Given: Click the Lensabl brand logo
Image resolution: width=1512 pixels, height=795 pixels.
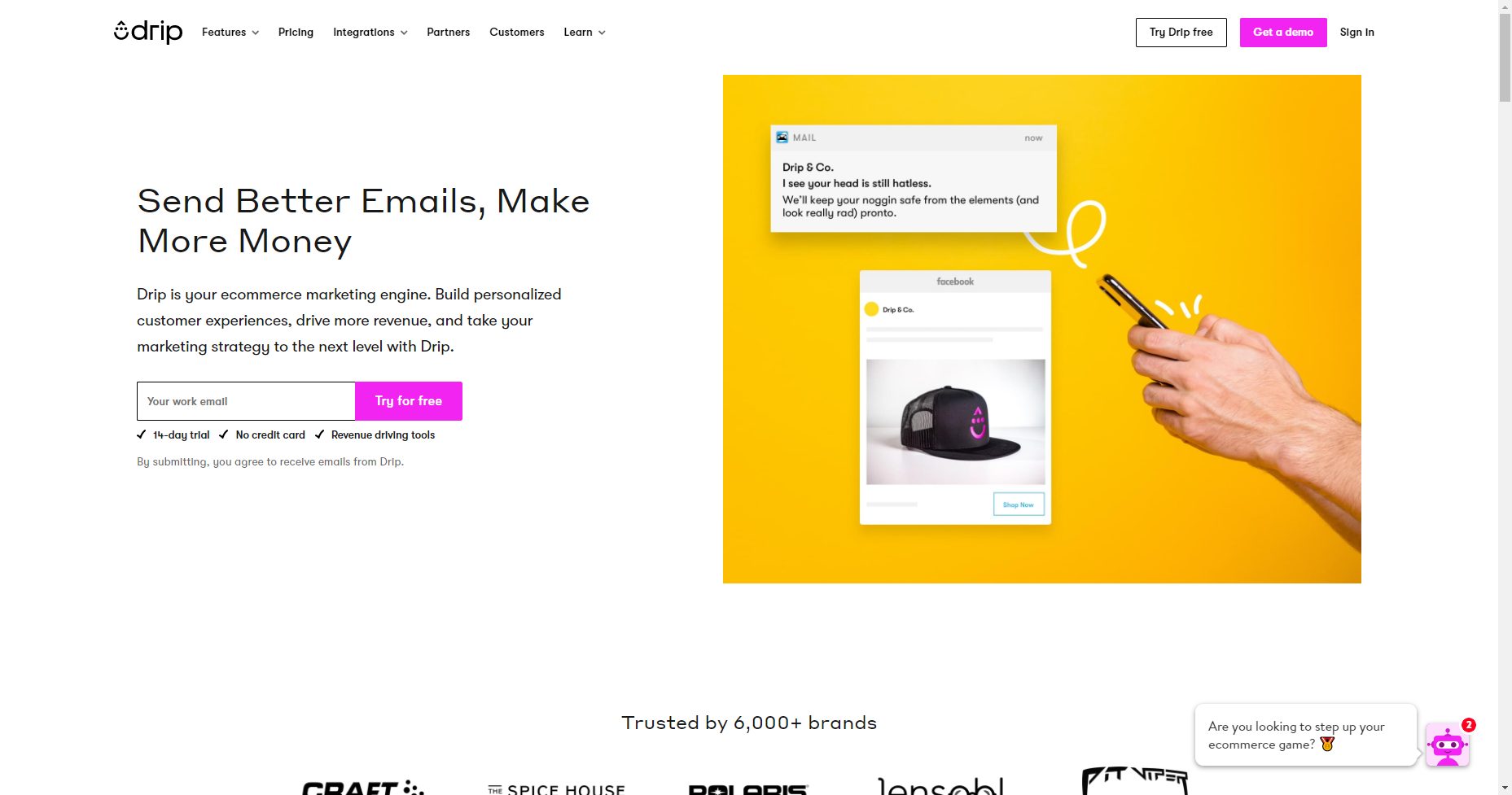Looking at the screenshot, I should 940,785.
